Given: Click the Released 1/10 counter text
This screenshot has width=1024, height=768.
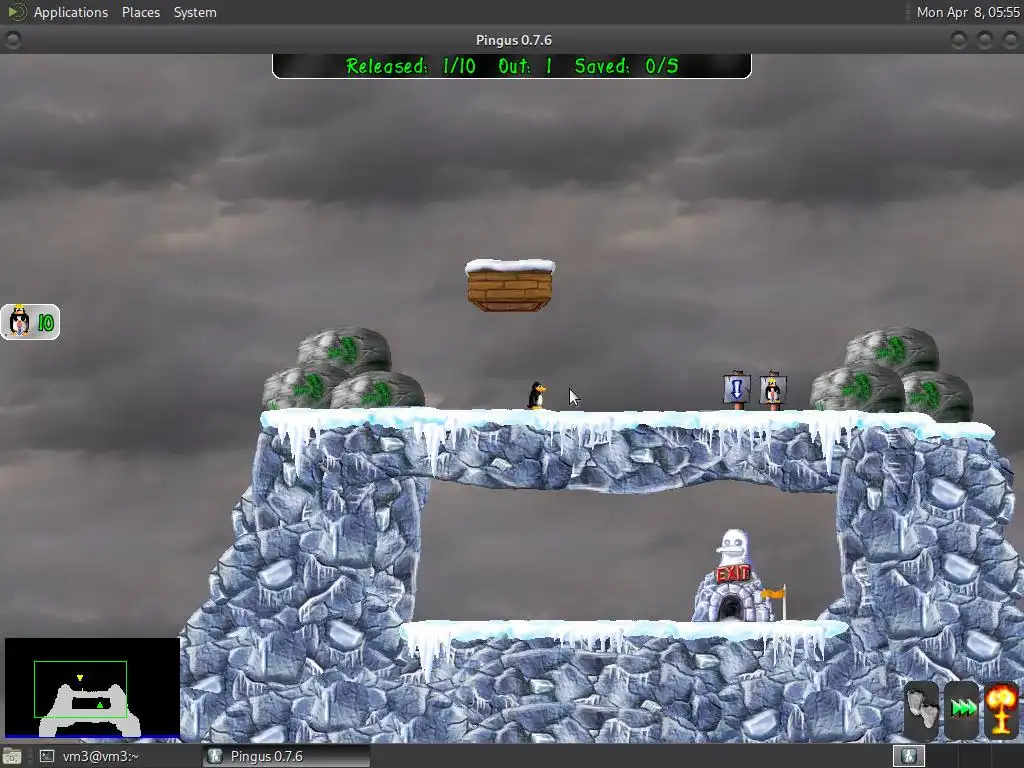Looking at the screenshot, I should coord(410,66).
